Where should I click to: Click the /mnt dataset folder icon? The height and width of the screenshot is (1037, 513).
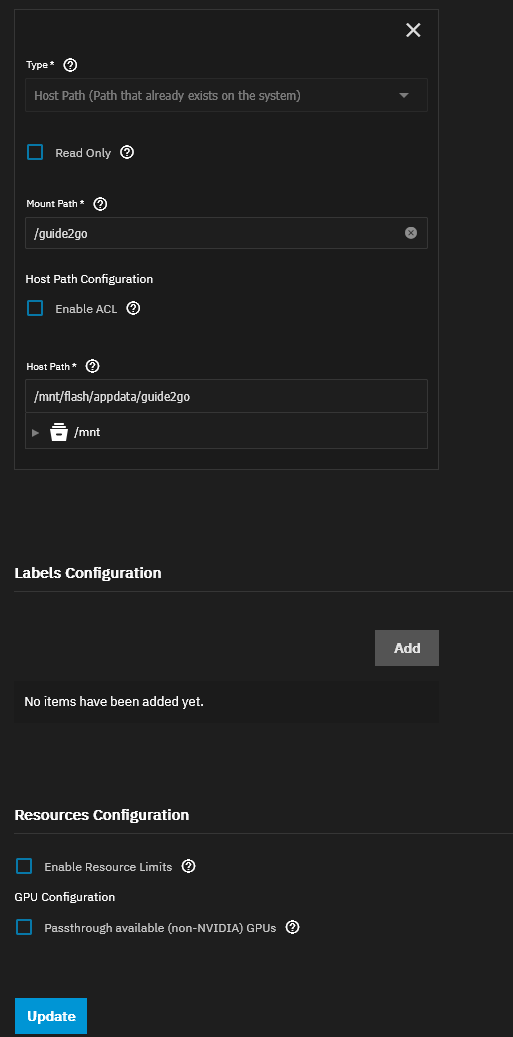point(59,433)
